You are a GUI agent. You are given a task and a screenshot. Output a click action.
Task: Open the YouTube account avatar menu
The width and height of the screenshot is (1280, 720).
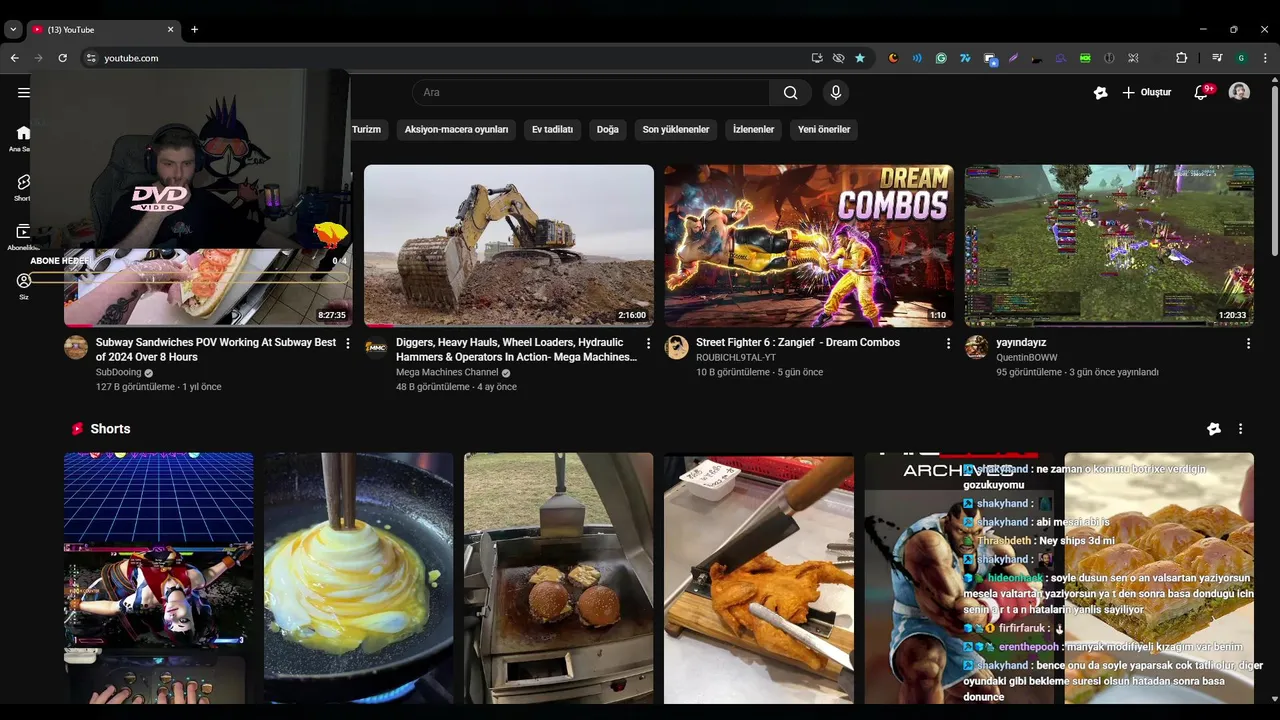[x=1239, y=92]
